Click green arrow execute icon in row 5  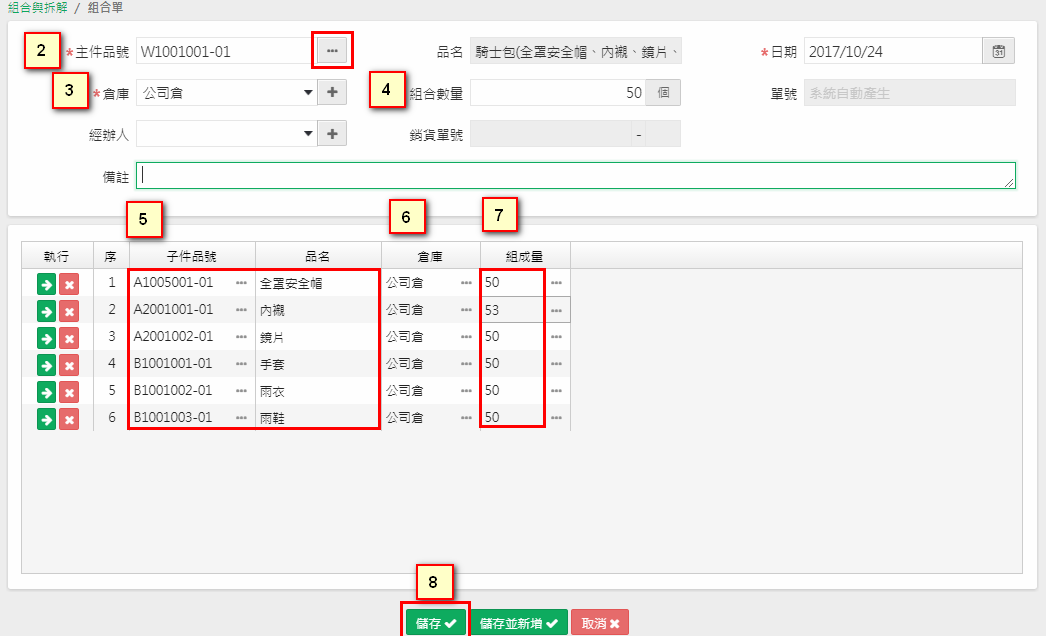pyautogui.click(x=46, y=392)
